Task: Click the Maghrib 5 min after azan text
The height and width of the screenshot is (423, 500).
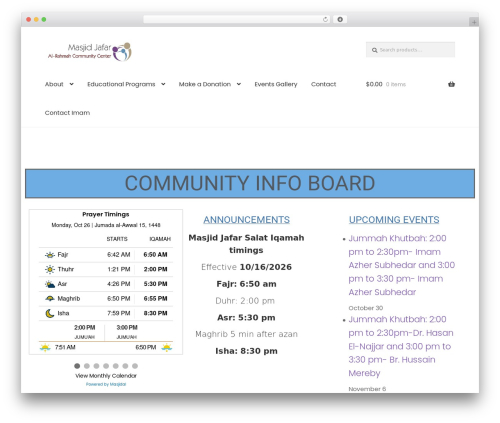Action: point(246,334)
